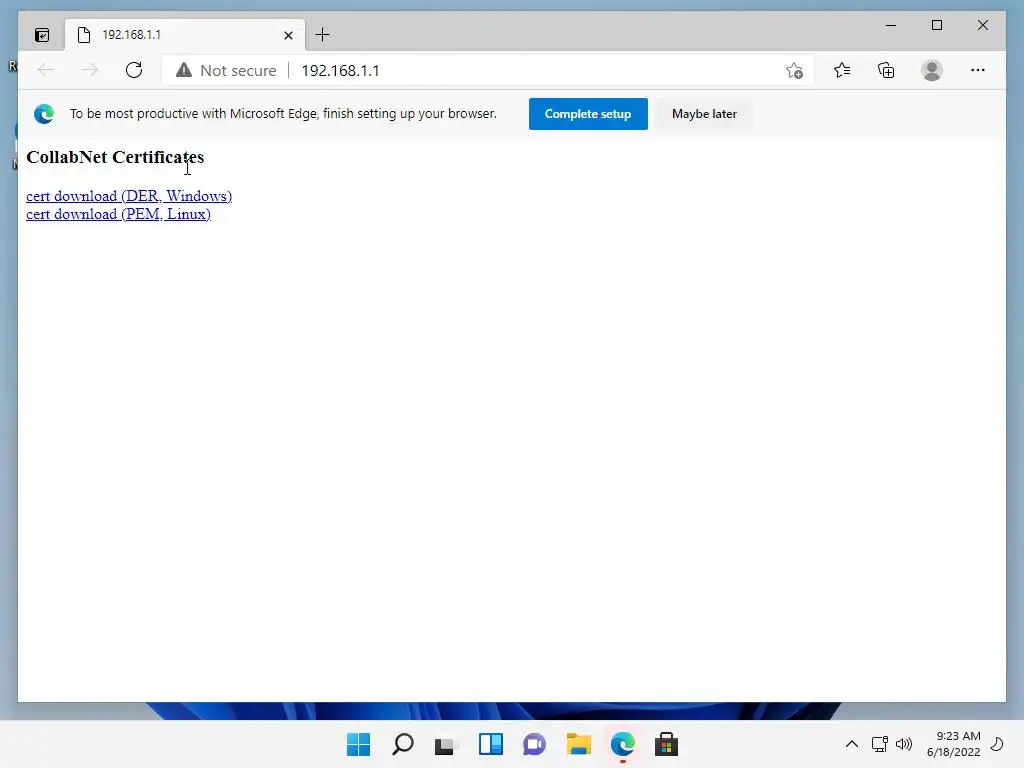
Task: Click the Edge logo in setup banner
Action: coord(44,114)
